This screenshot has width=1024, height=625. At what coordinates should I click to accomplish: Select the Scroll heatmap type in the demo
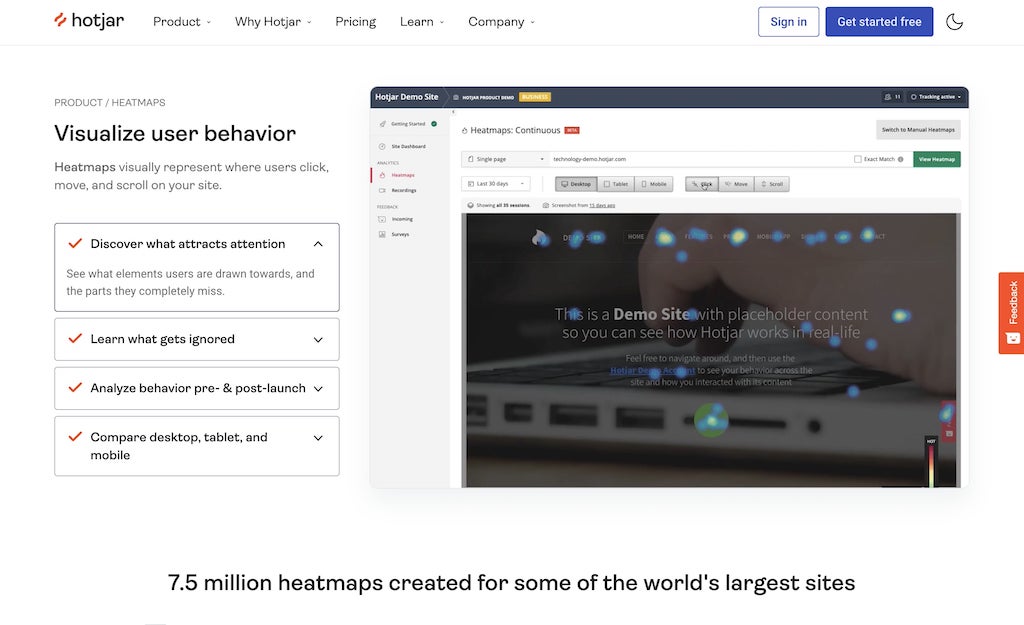pyautogui.click(x=772, y=184)
